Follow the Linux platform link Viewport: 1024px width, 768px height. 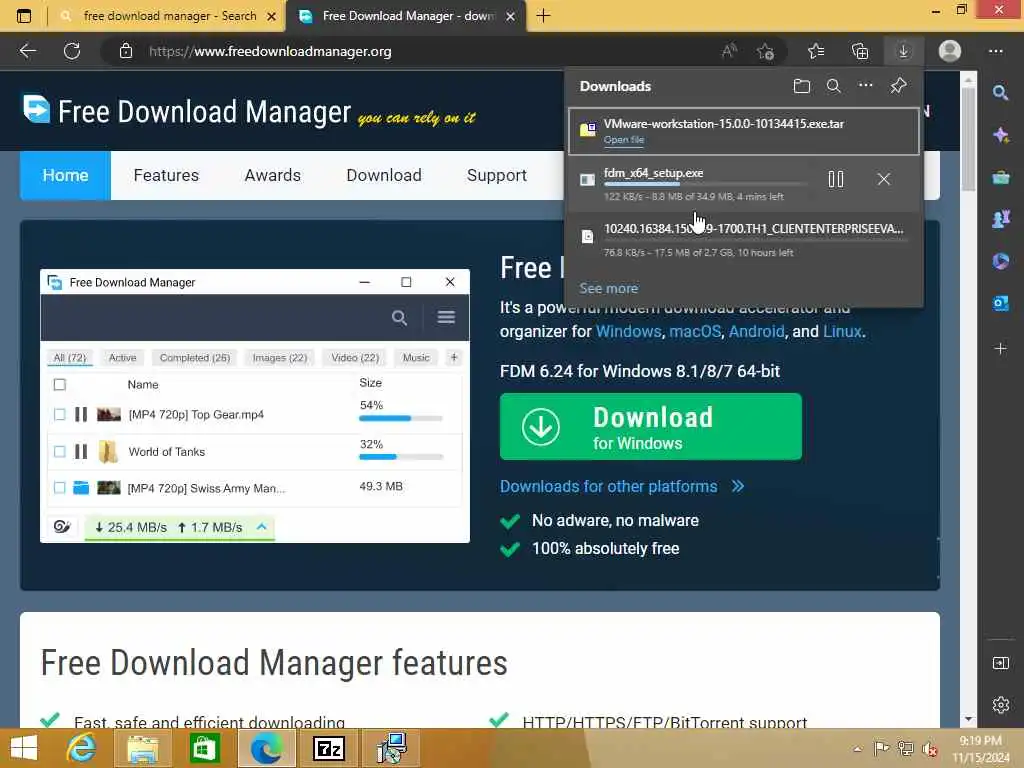tap(842, 331)
